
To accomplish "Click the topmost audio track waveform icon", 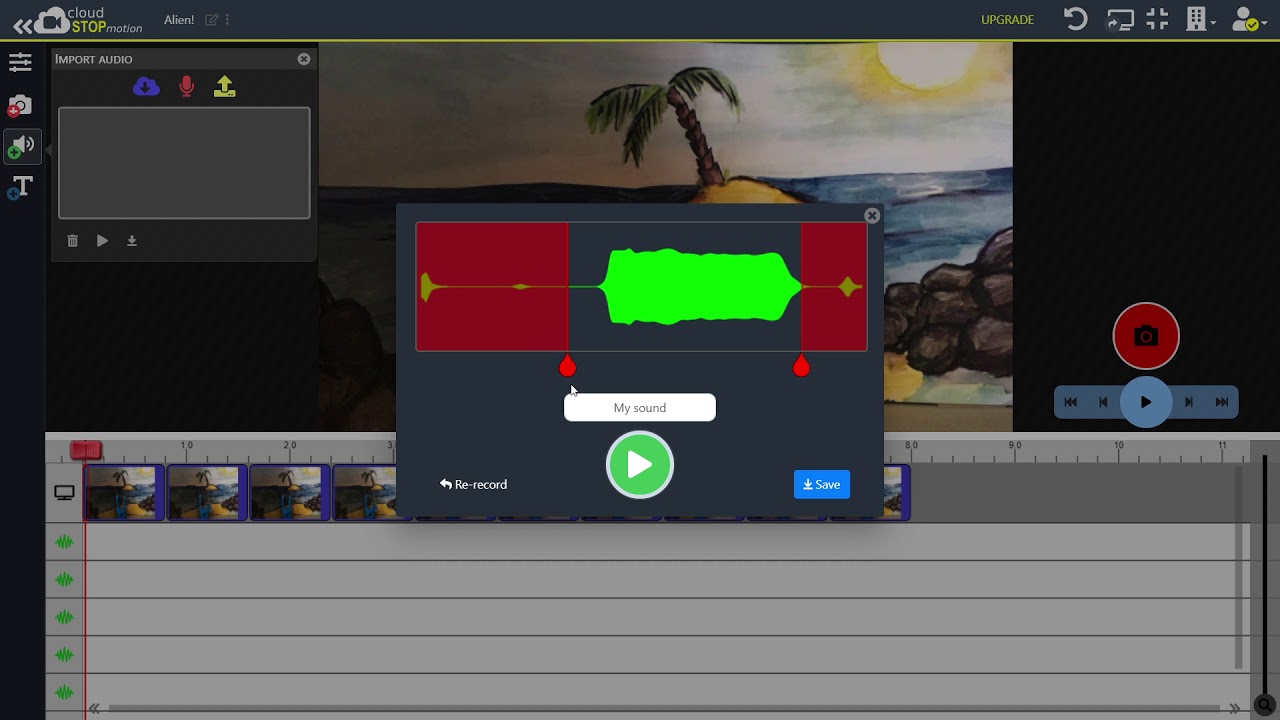I will pyautogui.click(x=65, y=542).
